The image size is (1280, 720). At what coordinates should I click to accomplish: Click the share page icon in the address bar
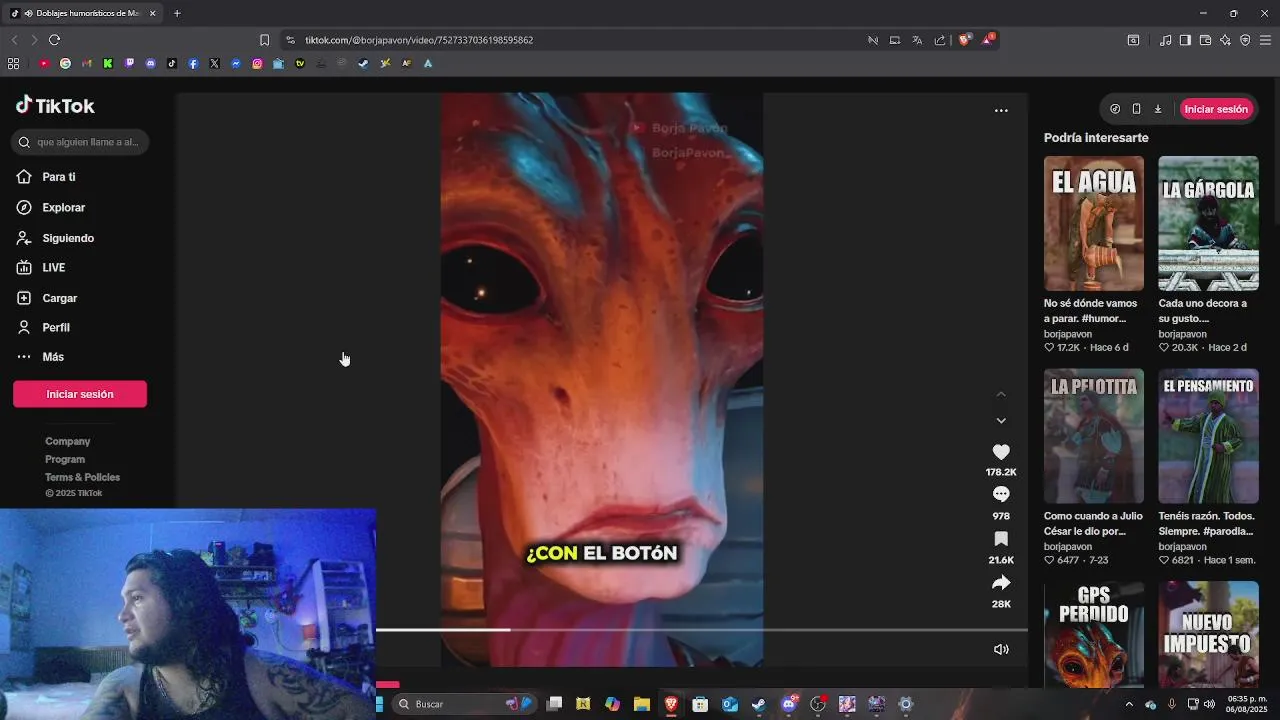940,40
